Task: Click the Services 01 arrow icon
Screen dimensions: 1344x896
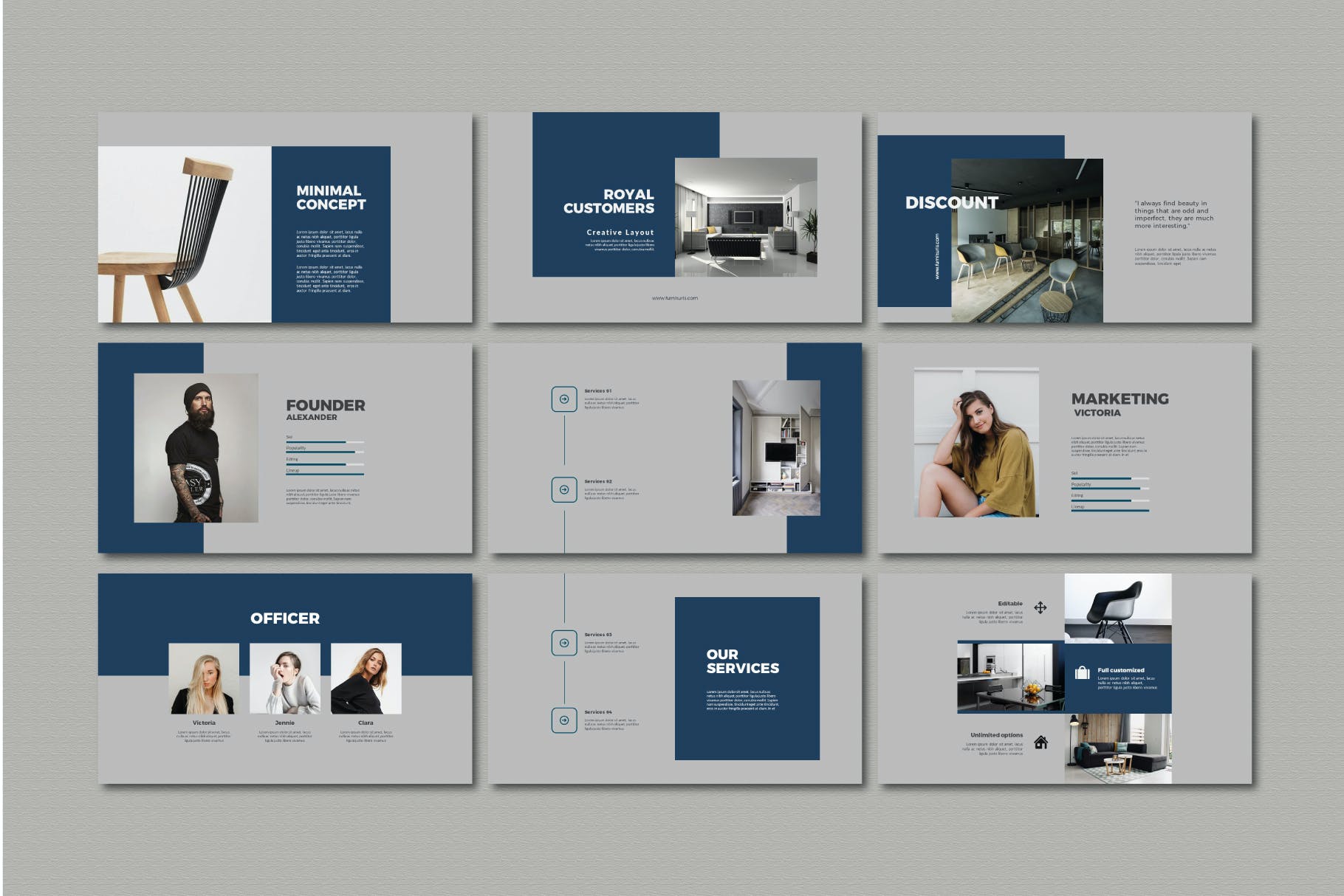Action: [x=564, y=399]
